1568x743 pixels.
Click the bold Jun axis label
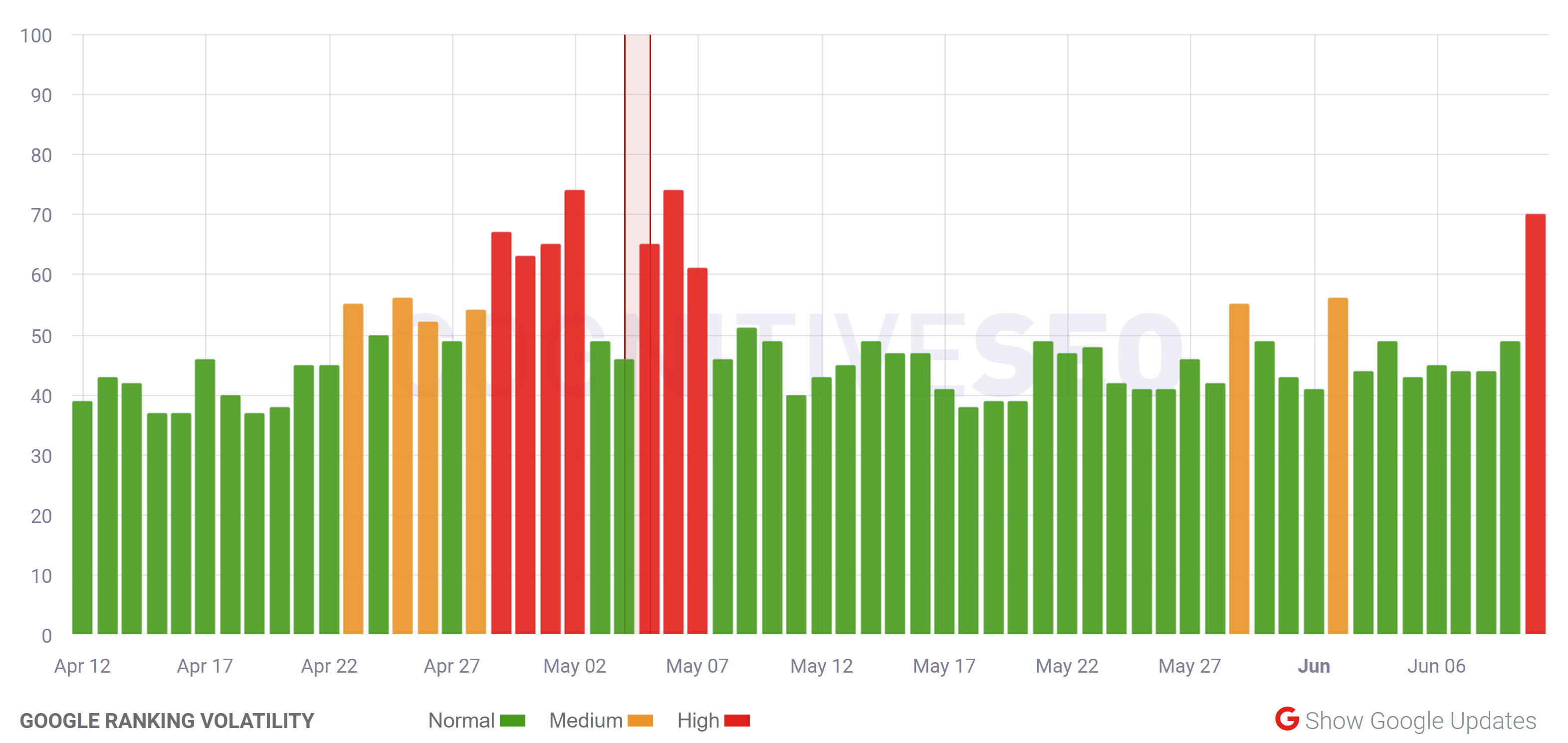pyautogui.click(x=1315, y=666)
